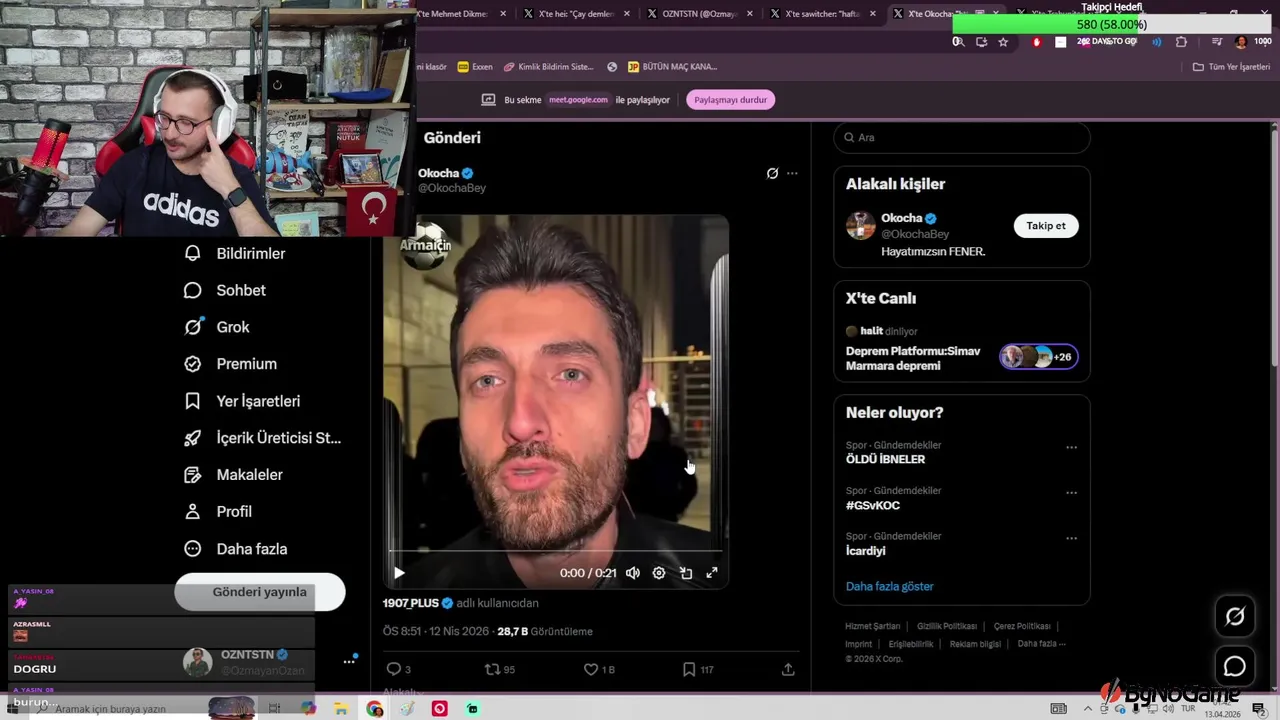Open Tüm Yer İşaretleri folder

click(x=1231, y=67)
